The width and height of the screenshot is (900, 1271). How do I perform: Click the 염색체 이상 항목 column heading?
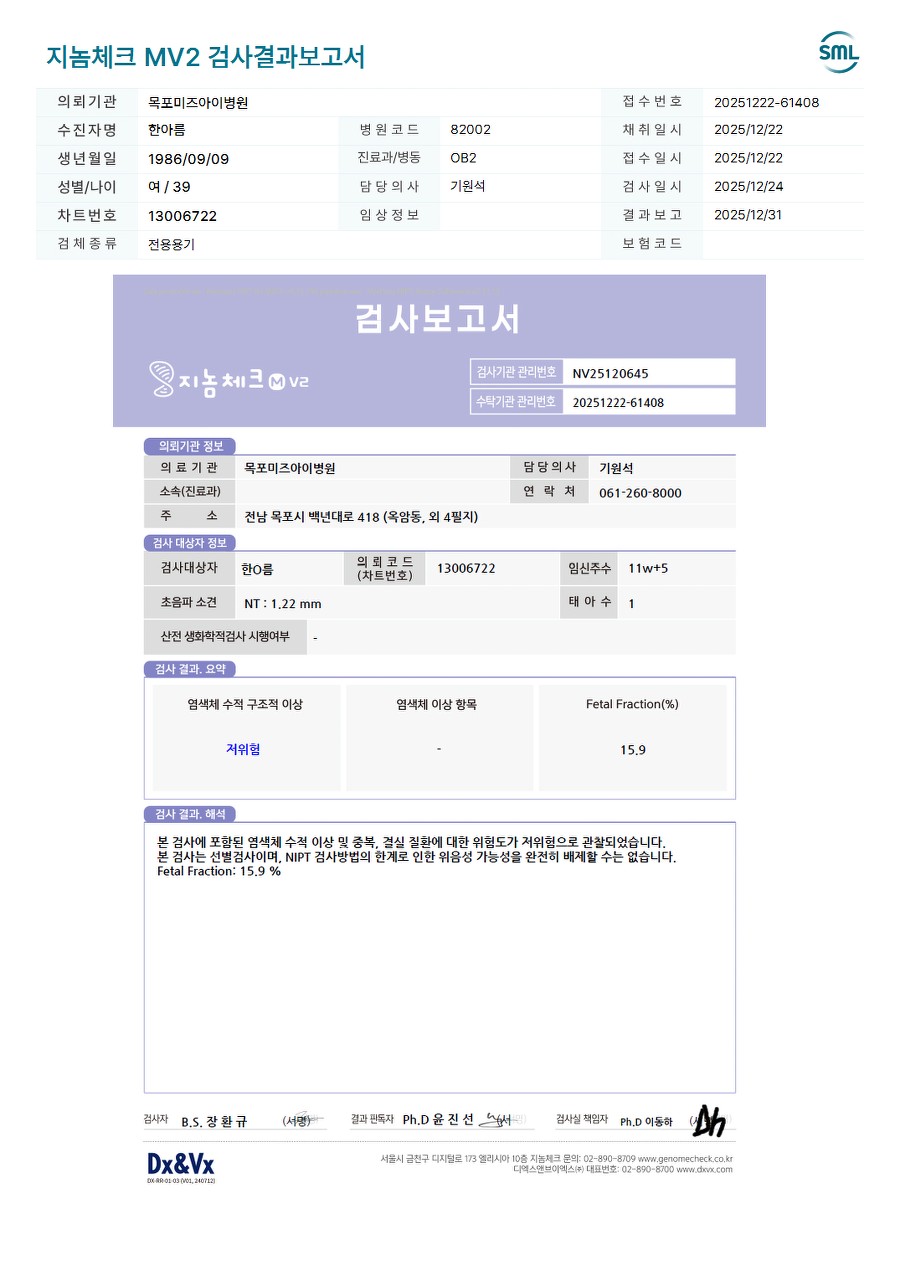click(x=436, y=704)
